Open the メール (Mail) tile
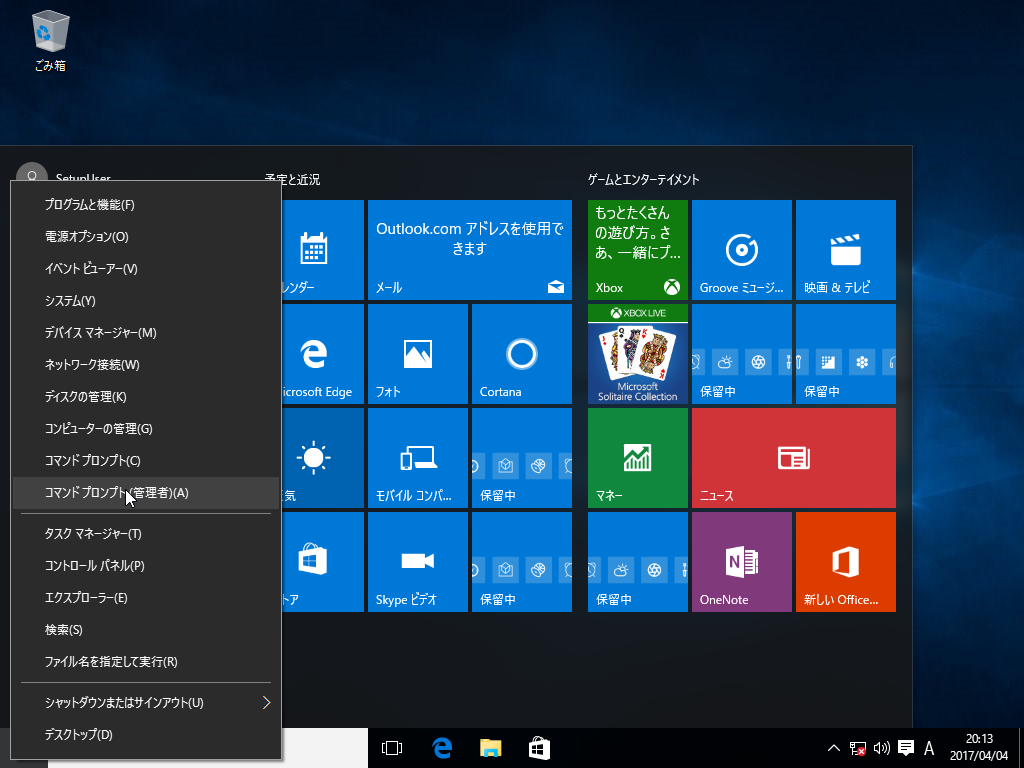 coord(470,249)
